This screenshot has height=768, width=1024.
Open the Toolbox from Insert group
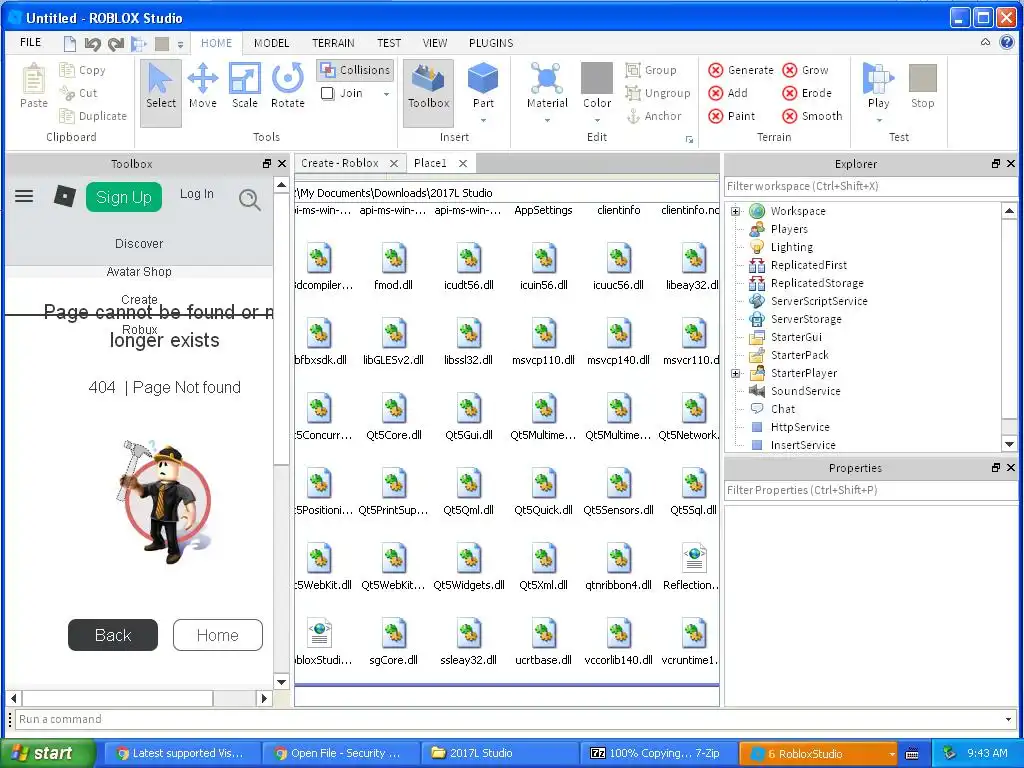coord(428,93)
